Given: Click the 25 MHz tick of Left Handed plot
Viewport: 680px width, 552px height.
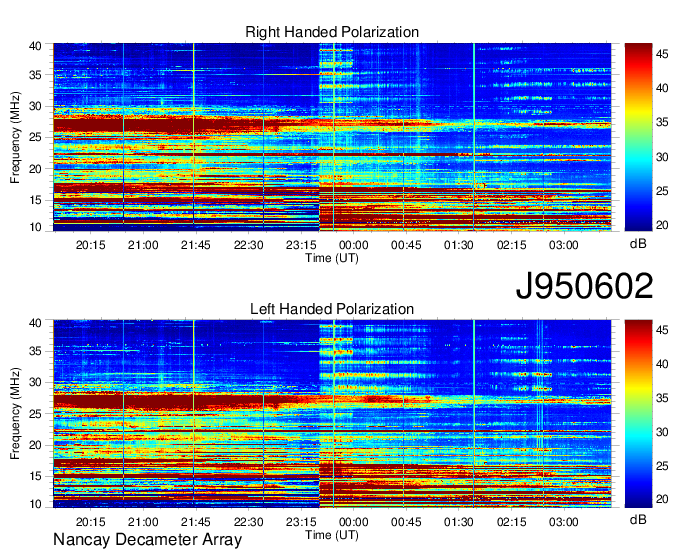Looking at the screenshot, I should 35,414.
